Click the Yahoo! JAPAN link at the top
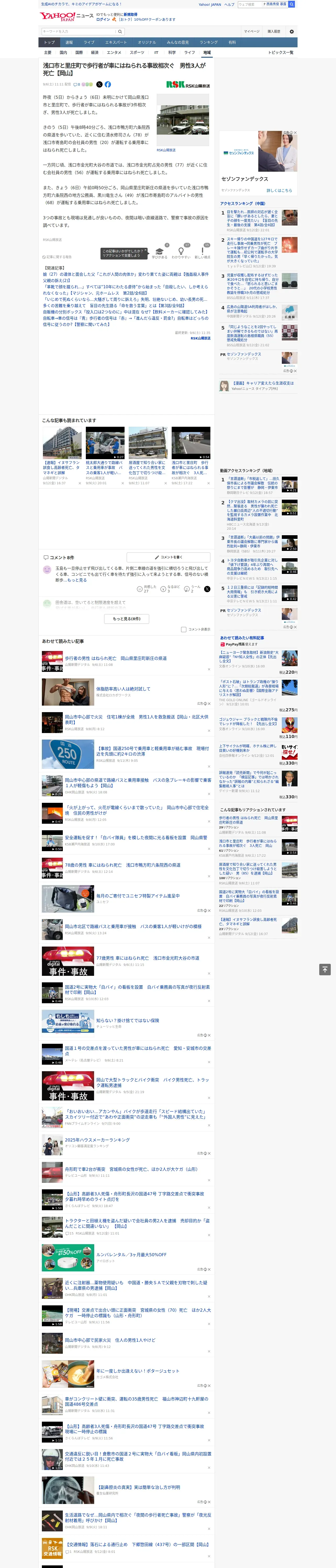The image size is (336, 1568). 210,4
